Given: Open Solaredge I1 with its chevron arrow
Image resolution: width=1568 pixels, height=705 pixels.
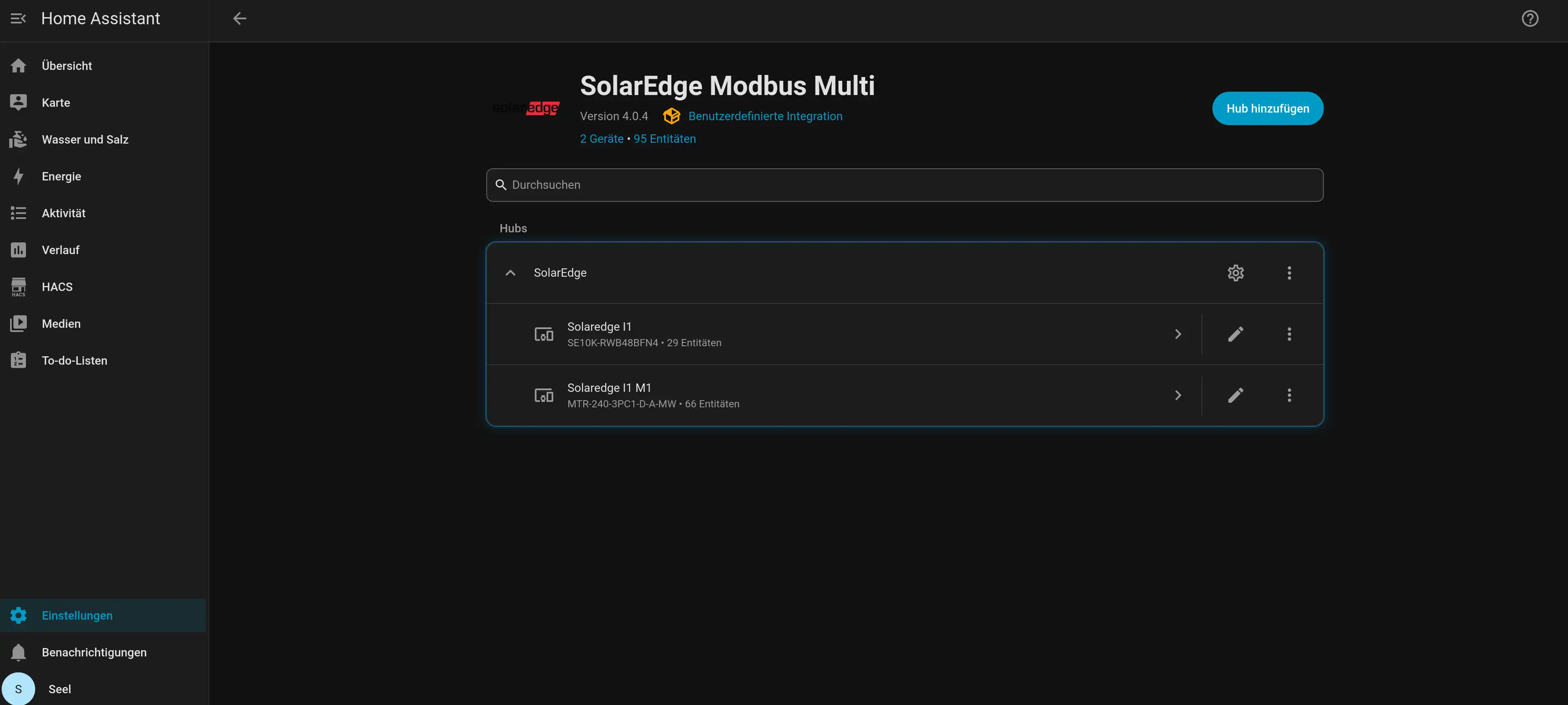Looking at the screenshot, I should pyautogui.click(x=1178, y=334).
